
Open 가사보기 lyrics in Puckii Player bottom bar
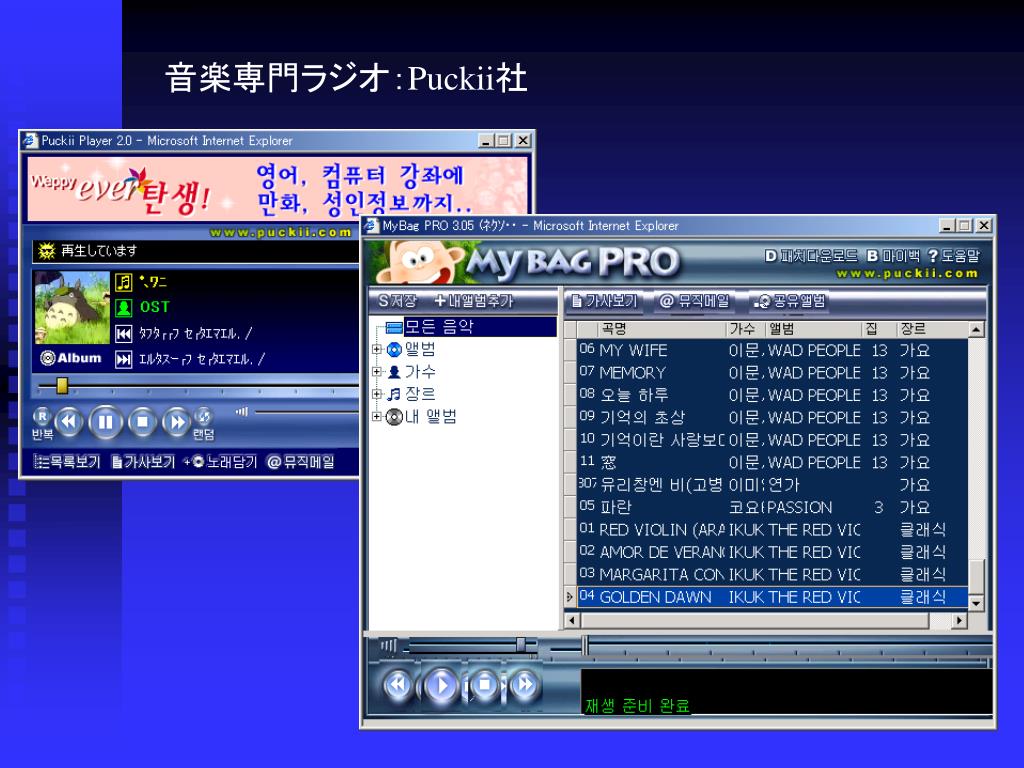click(143, 462)
